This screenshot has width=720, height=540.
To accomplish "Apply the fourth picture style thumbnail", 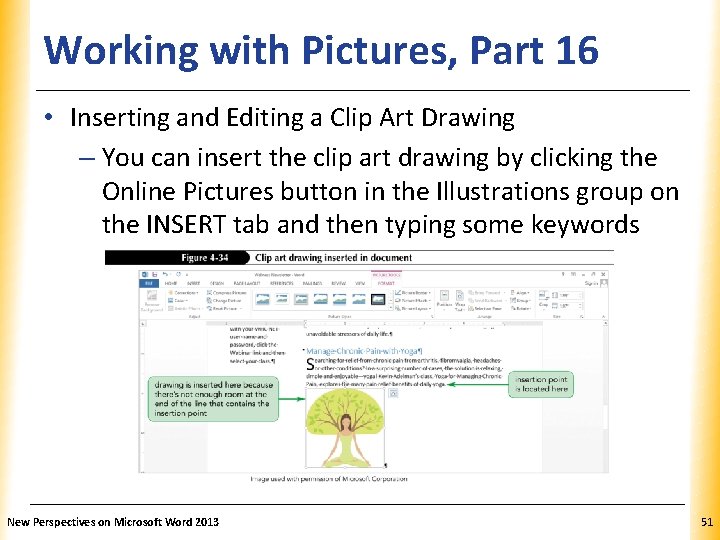I will coord(321,299).
